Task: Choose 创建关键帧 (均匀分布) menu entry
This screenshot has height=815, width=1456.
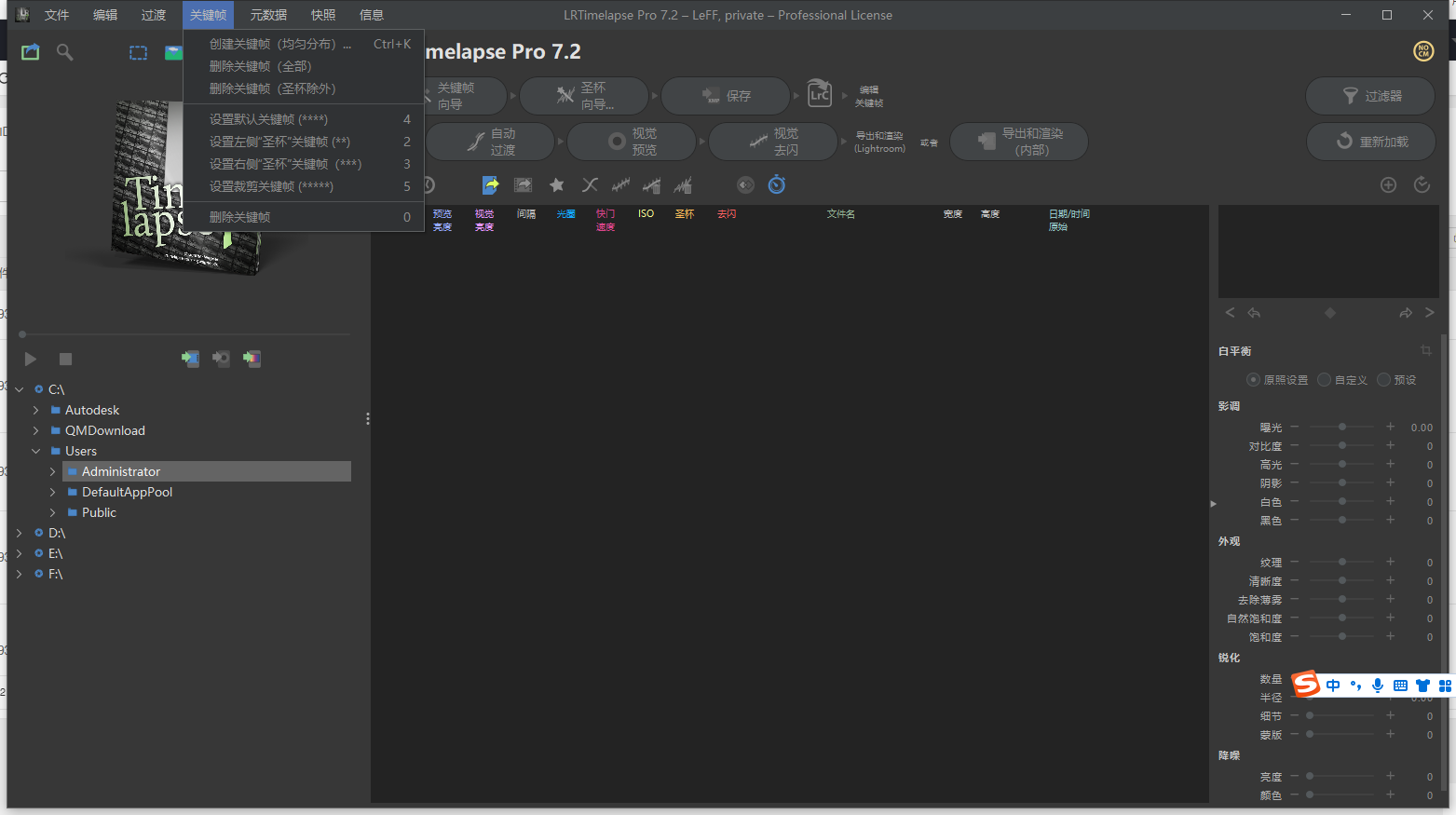Action: [x=304, y=44]
